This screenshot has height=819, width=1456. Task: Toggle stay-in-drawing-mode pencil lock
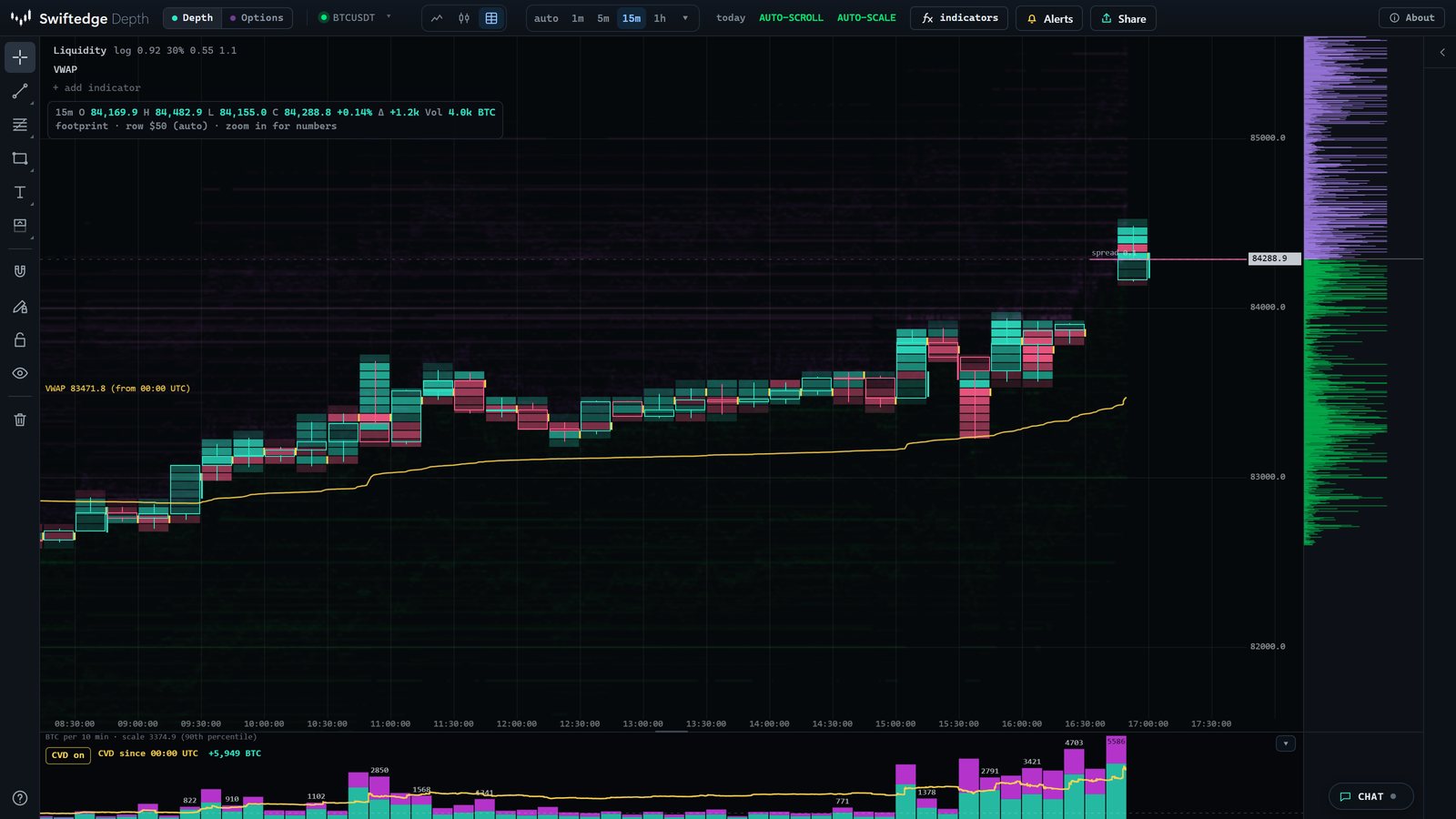(x=20, y=307)
